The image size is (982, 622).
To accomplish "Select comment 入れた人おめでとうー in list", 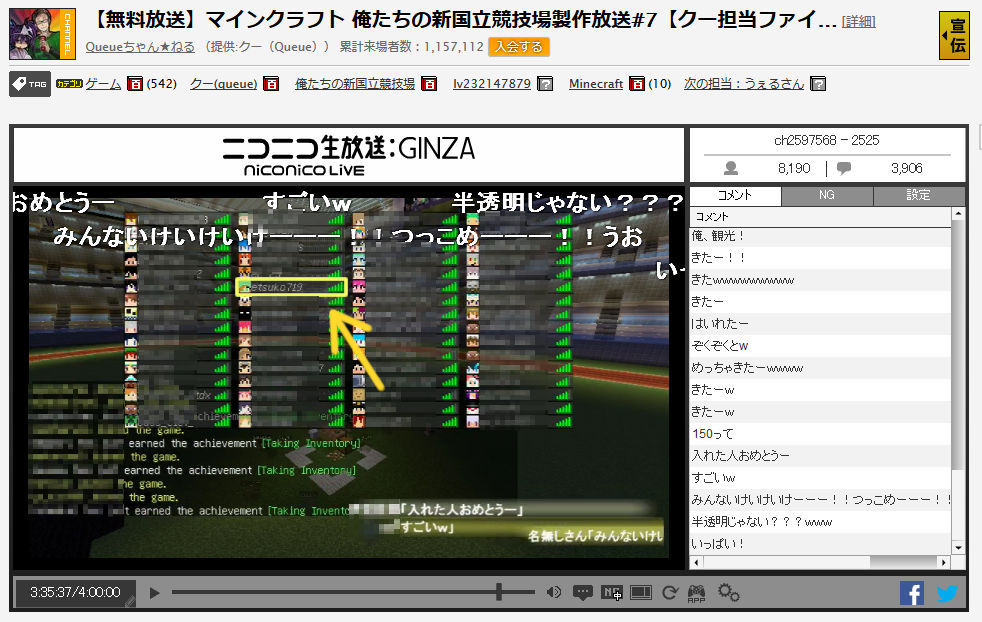I will (x=820, y=455).
